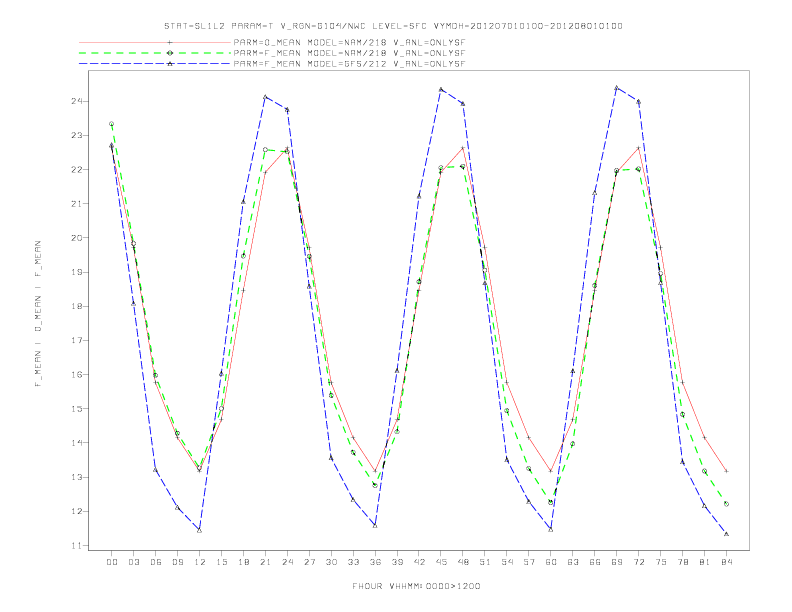Click y-axis tick label 22
The image size is (792, 612).
(76, 170)
